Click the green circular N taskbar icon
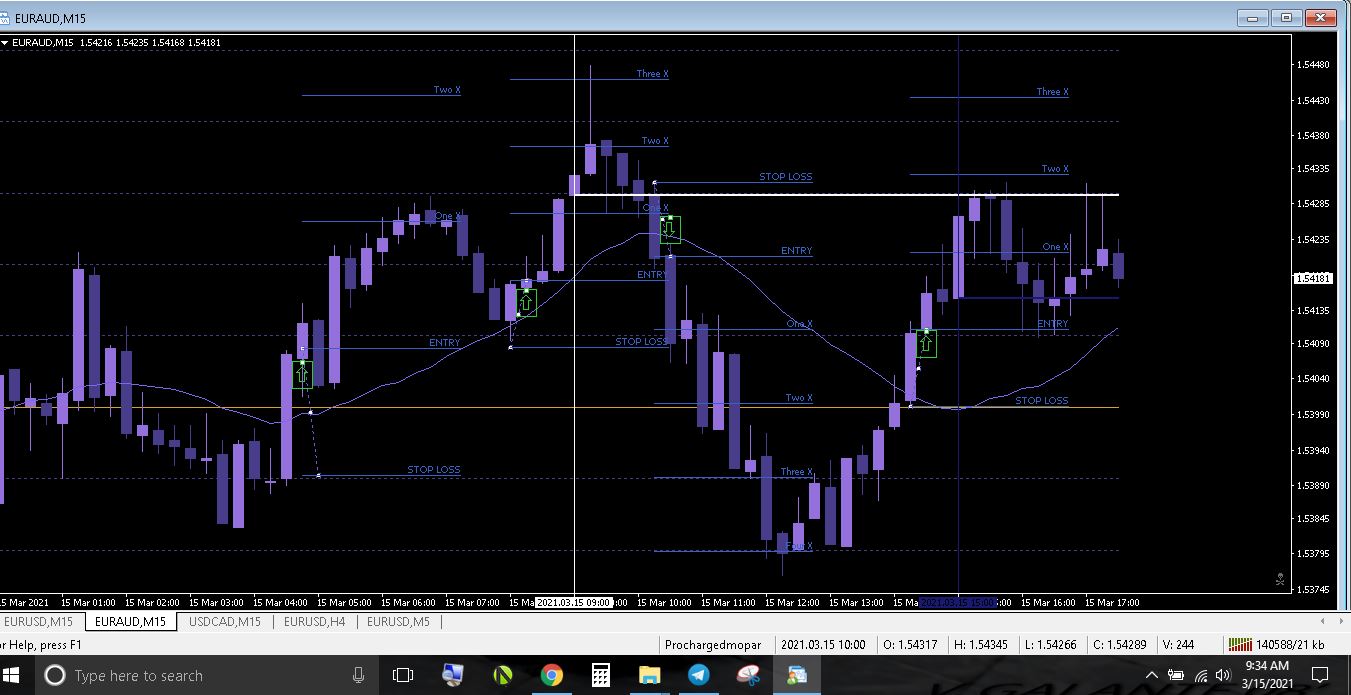 click(x=503, y=675)
